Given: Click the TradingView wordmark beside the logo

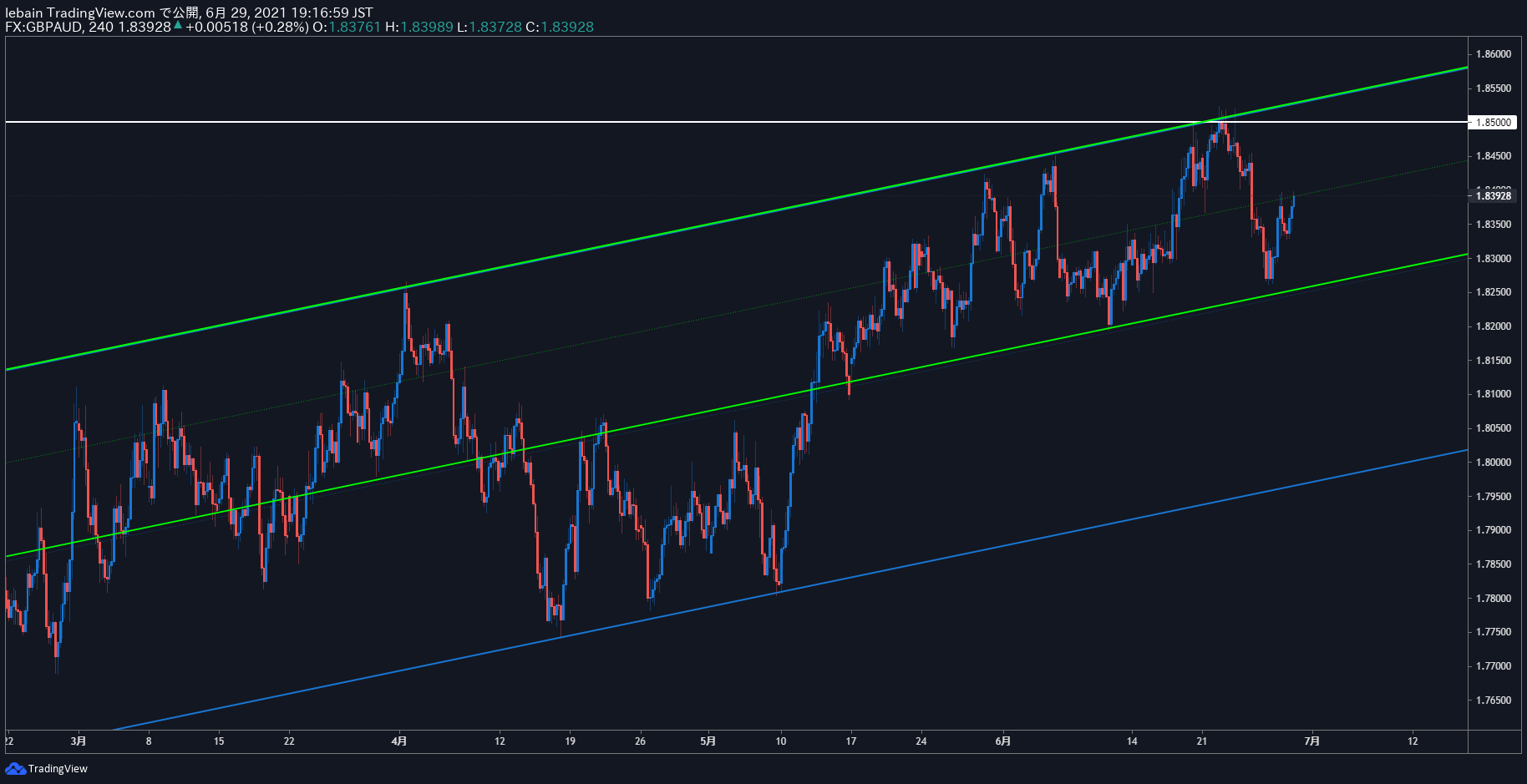Looking at the screenshot, I should 58,769.
